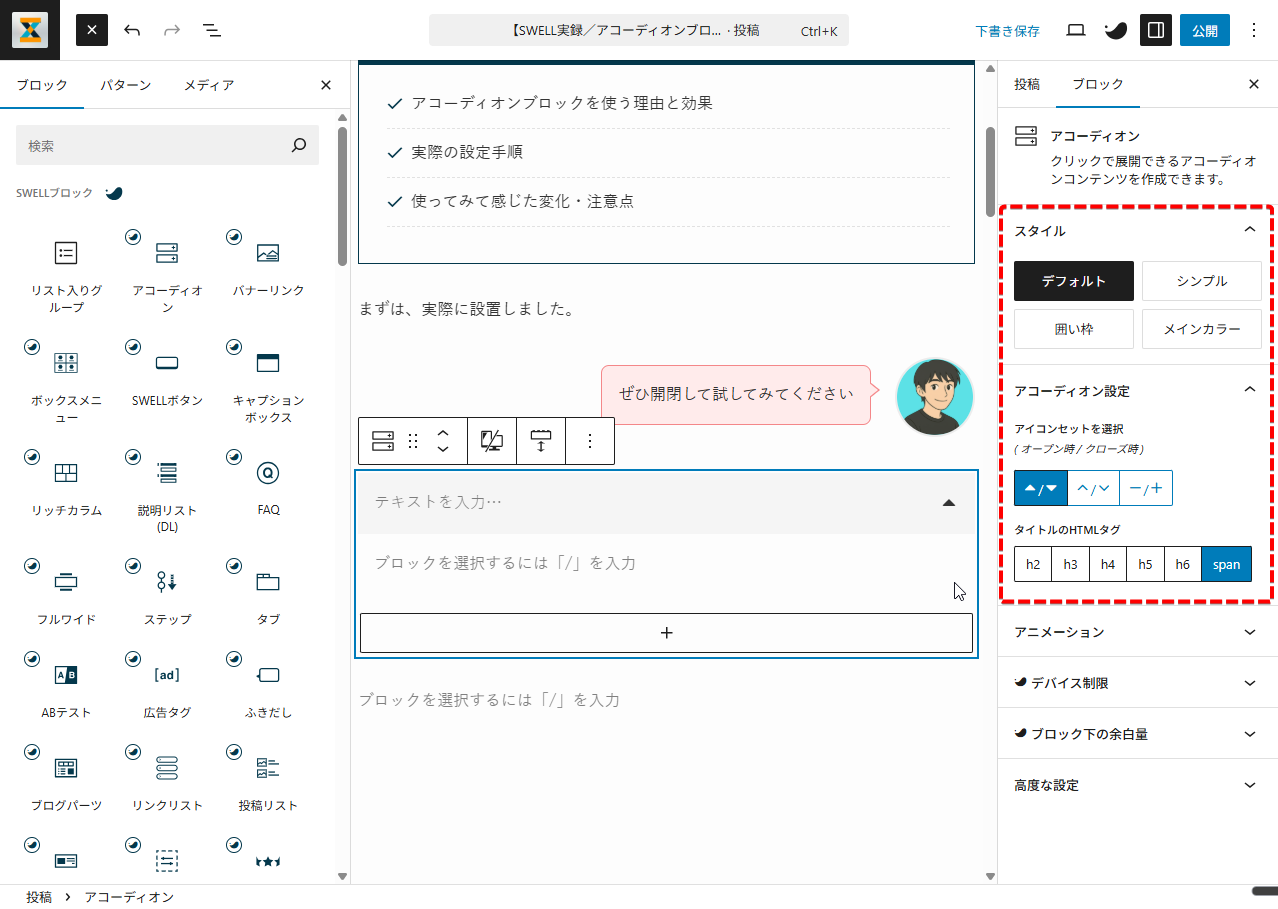Expand the 高度な設定 section
Viewport: 1278px width, 909px height.
click(1137, 785)
